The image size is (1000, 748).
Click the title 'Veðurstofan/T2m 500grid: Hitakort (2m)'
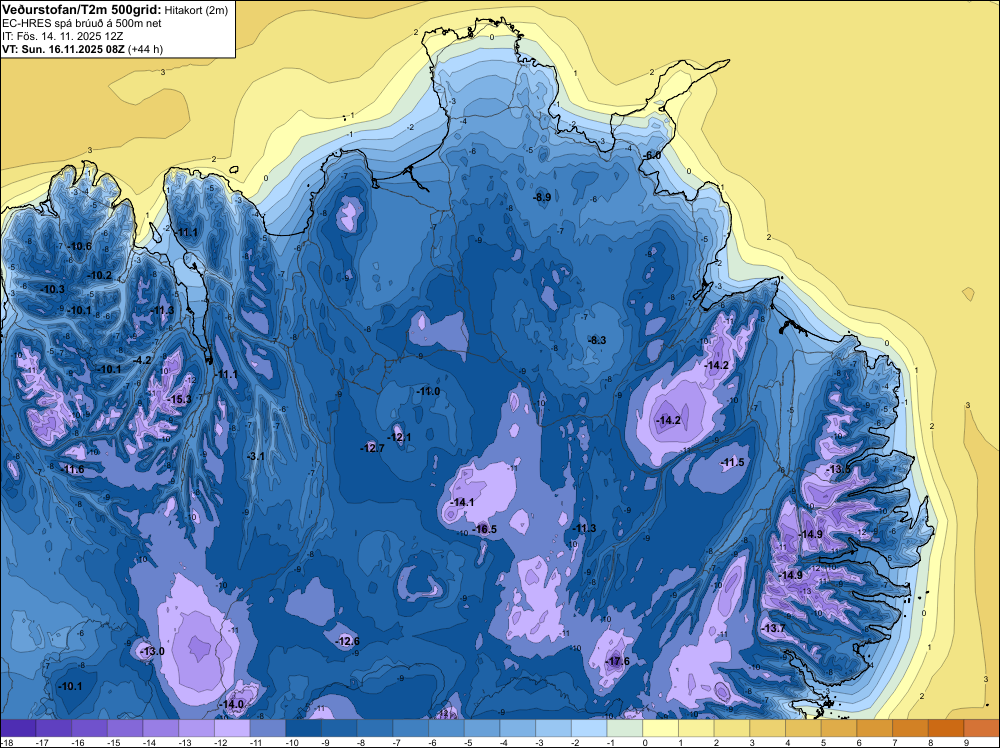(115, 10)
